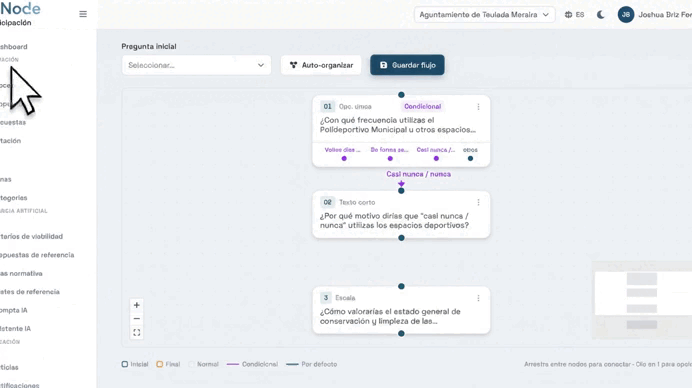
Task: Zoom out with the minus button
Action: coord(137,319)
